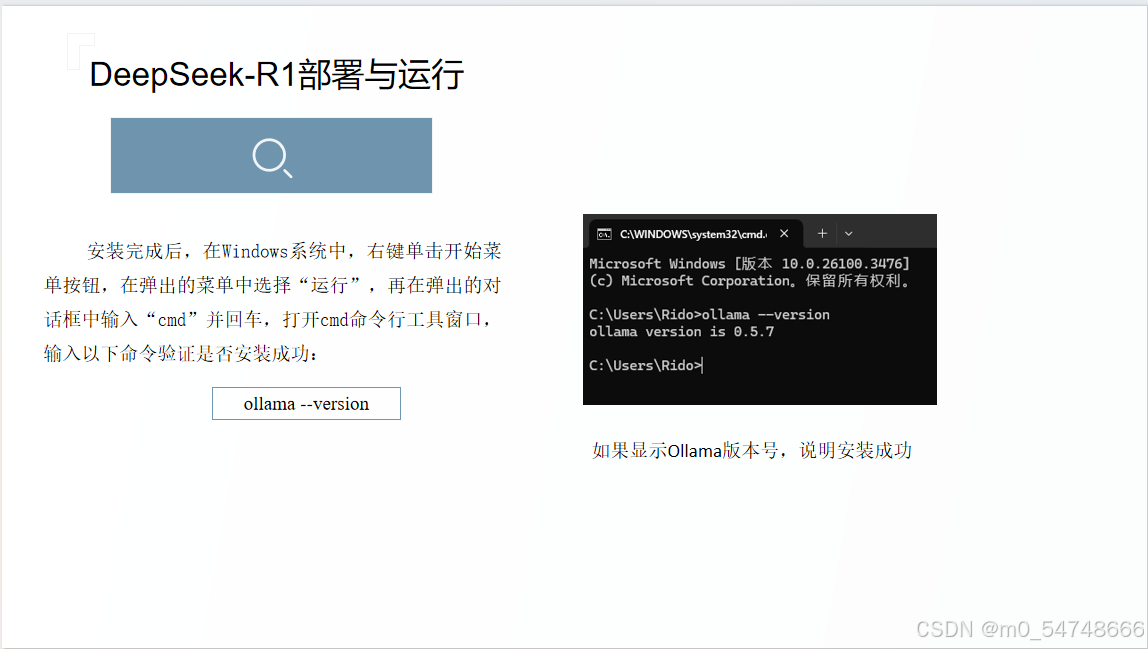Viewport: 1148px width, 649px height.
Task: Click the Microsoft Corporation copyright line
Action: pyautogui.click(x=750, y=281)
